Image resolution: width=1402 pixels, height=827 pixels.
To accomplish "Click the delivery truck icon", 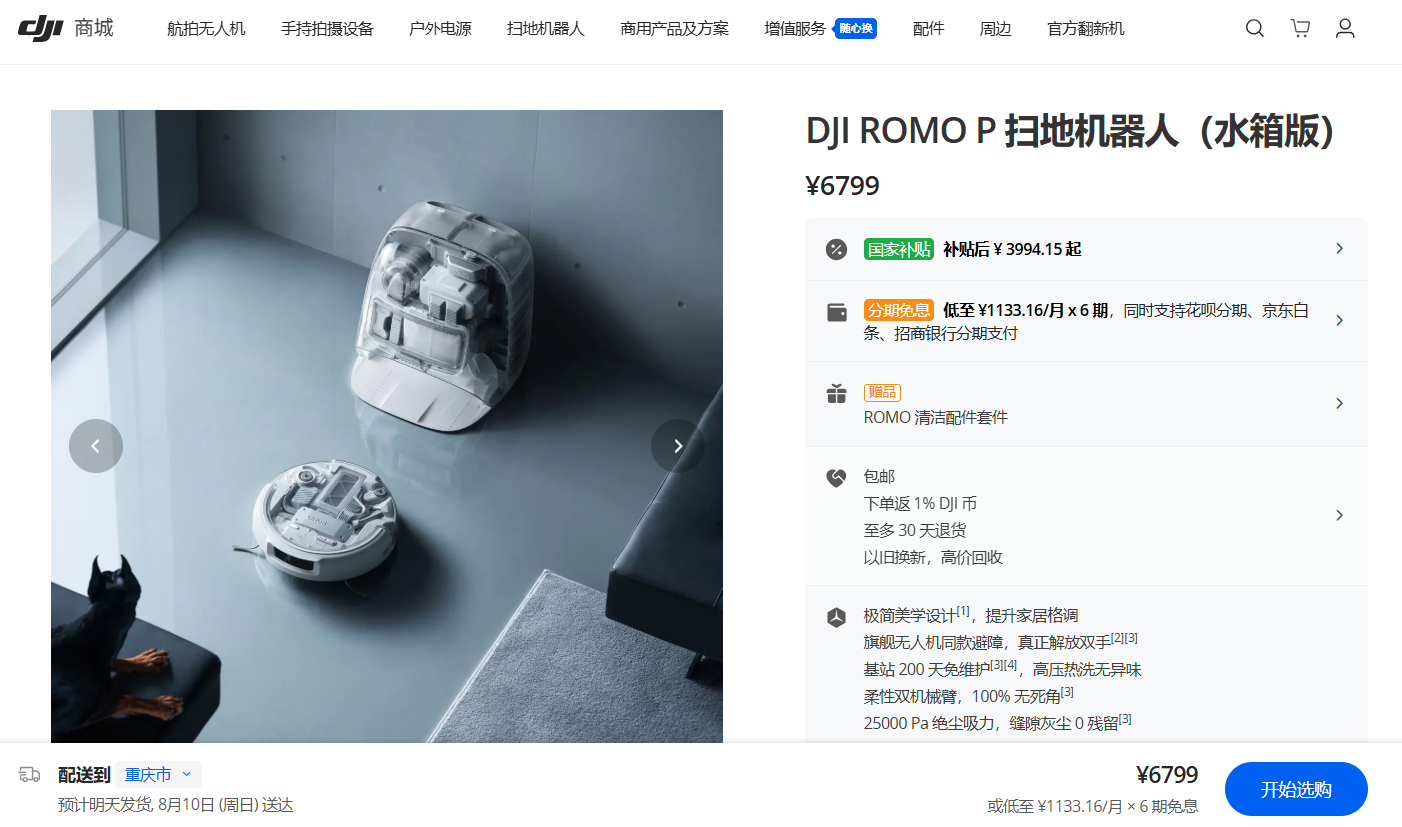I will 30,774.
